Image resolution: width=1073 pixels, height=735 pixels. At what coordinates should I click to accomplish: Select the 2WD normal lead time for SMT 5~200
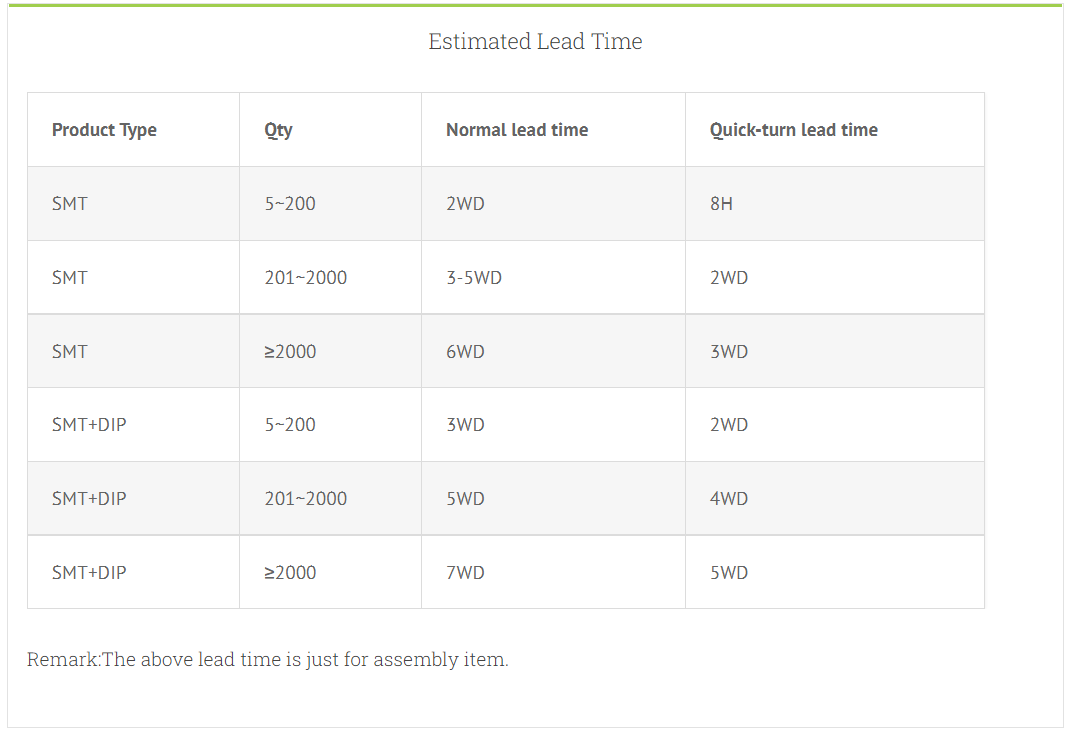(465, 204)
